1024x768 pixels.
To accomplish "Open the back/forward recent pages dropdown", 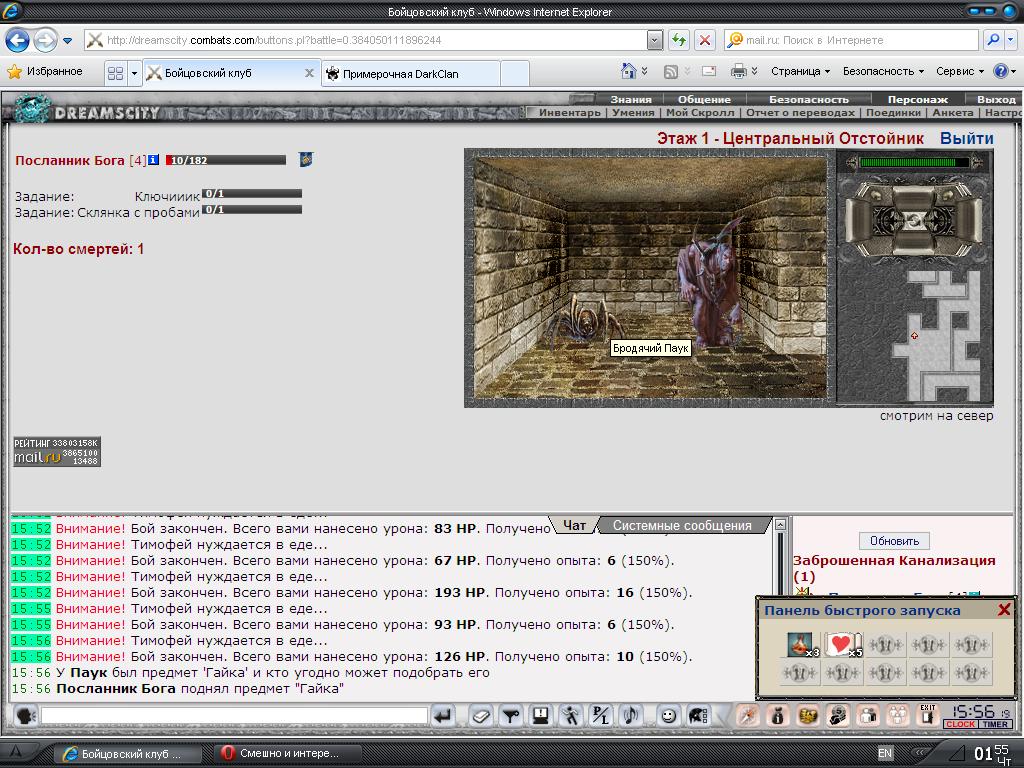I will (x=67, y=40).
